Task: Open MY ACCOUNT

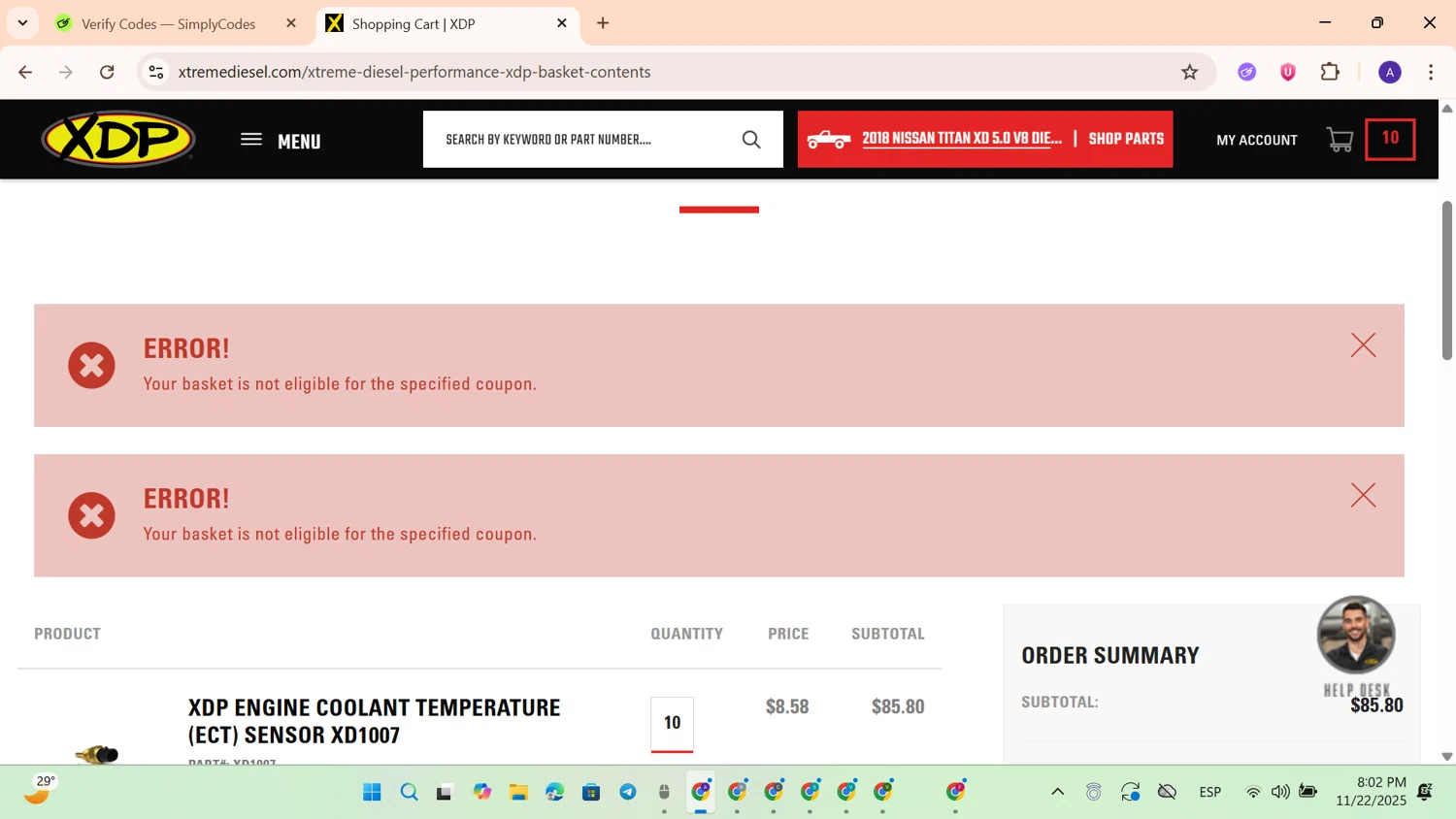Action: (1256, 140)
